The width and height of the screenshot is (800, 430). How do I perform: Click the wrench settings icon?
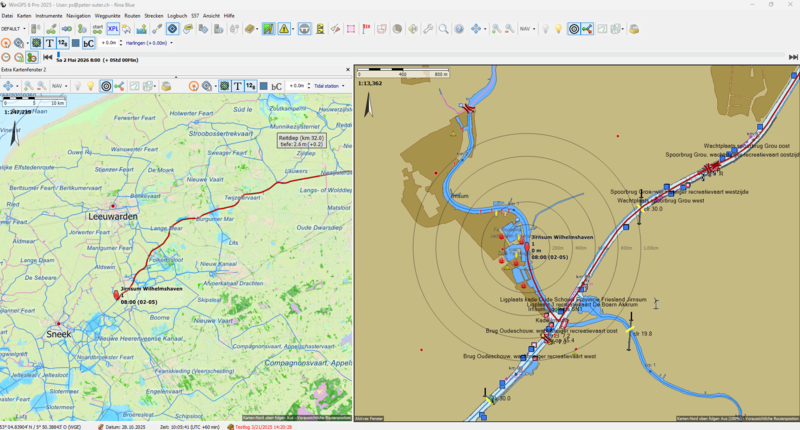(x=427, y=29)
